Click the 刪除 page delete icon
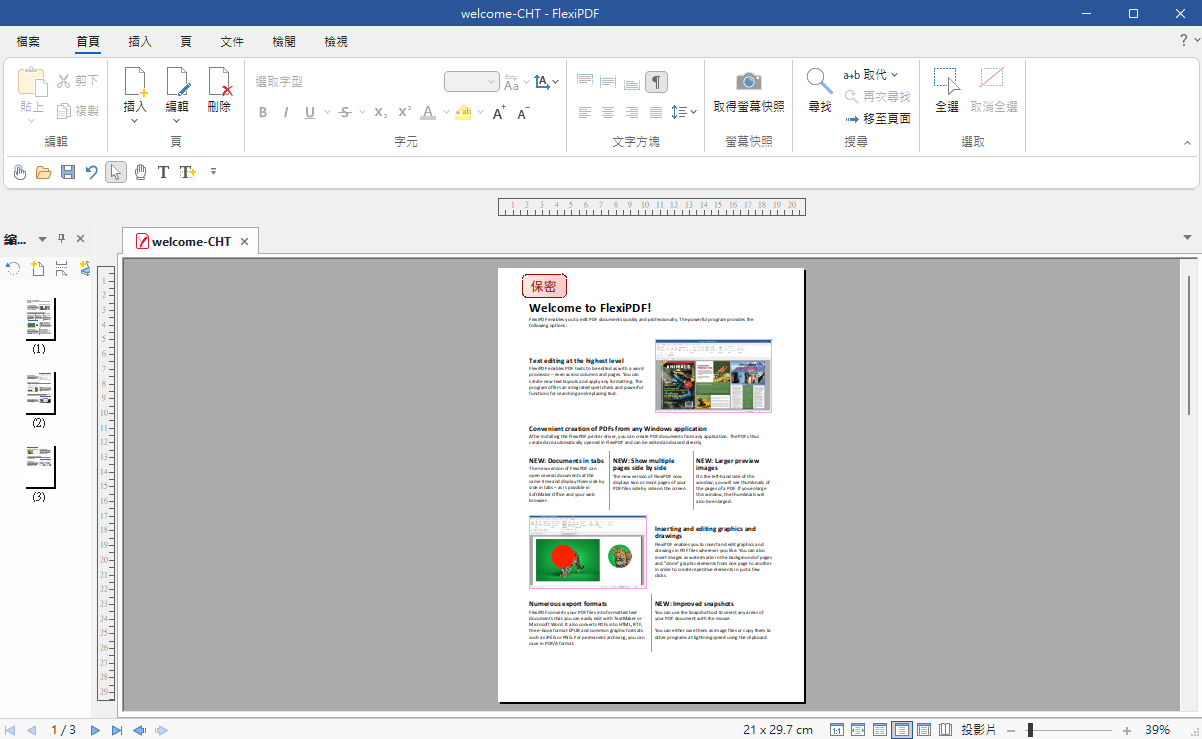The image size is (1202, 739). pyautogui.click(x=219, y=82)
